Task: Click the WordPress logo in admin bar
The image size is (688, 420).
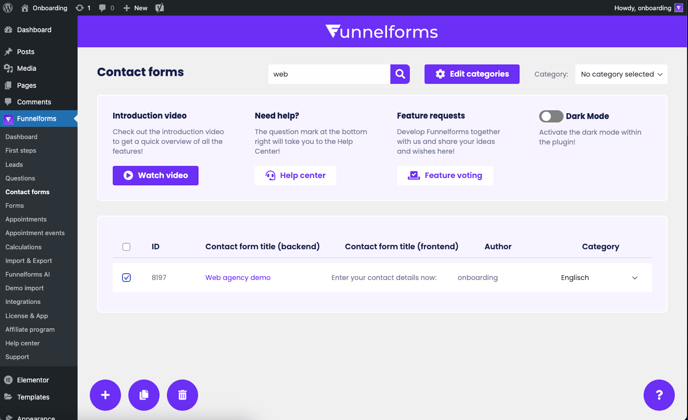Action: pos(8,8)
